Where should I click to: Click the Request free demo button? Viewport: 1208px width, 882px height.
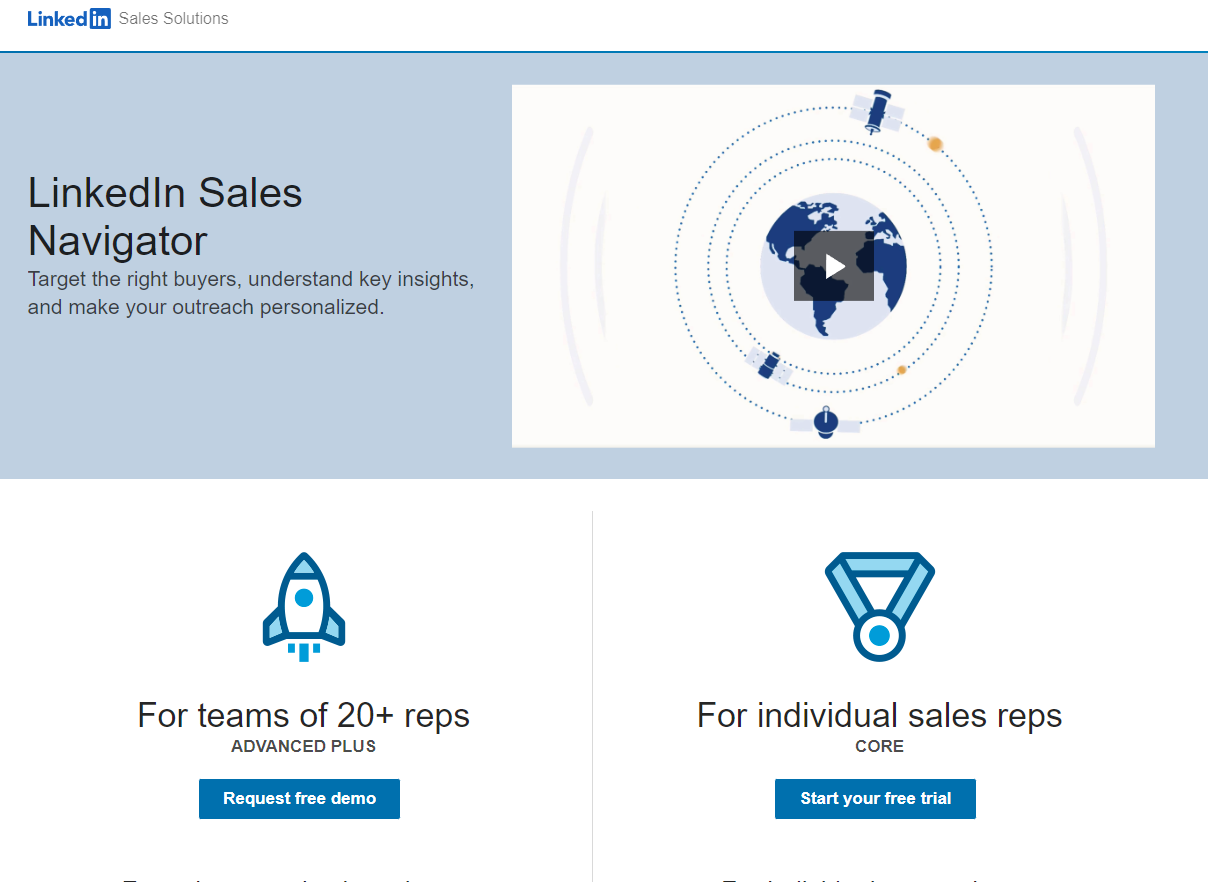[x=299, y=799]
